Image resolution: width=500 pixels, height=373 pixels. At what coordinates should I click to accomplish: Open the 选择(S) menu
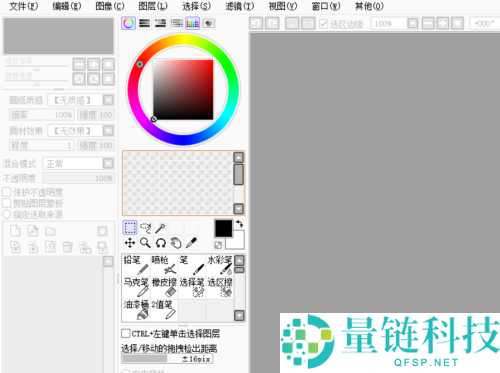tap(196, 6)
